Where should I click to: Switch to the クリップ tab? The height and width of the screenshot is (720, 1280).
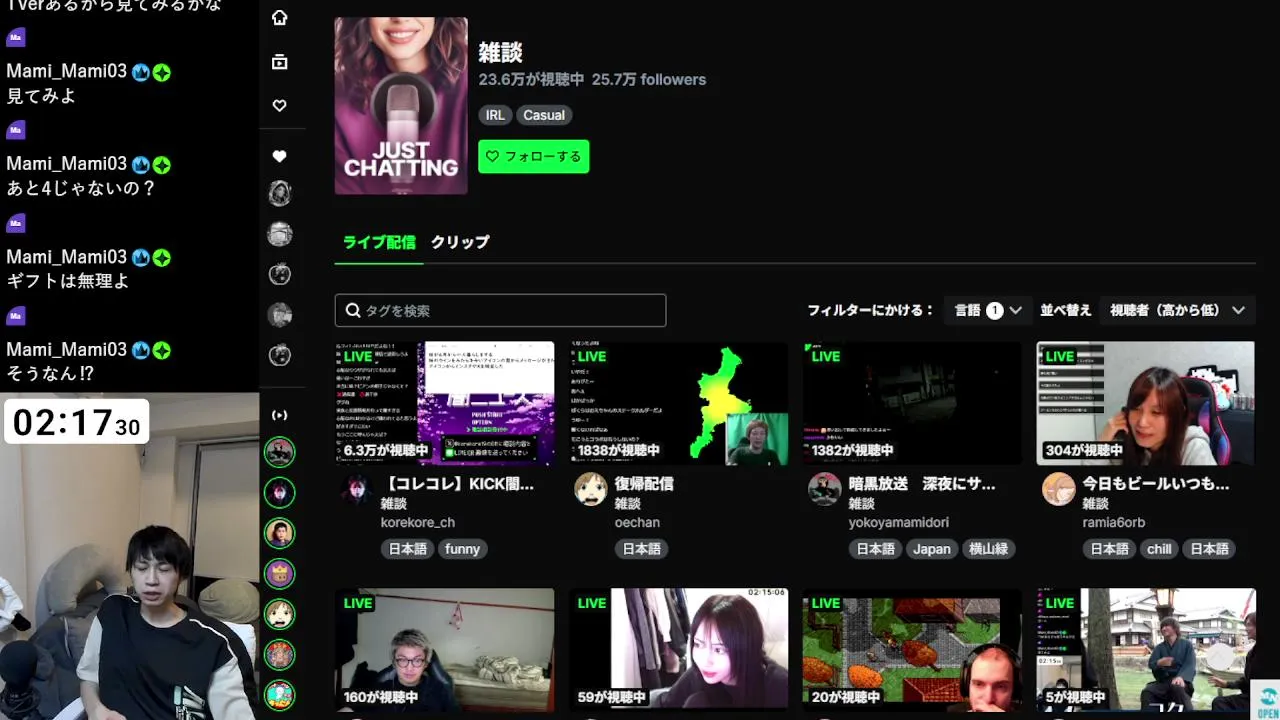(x=460, y=242)
